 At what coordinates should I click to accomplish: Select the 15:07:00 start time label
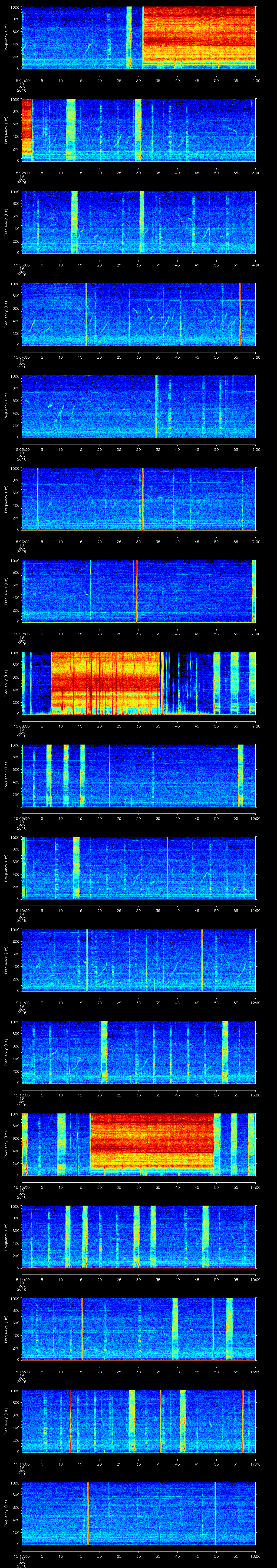[22, 634]
